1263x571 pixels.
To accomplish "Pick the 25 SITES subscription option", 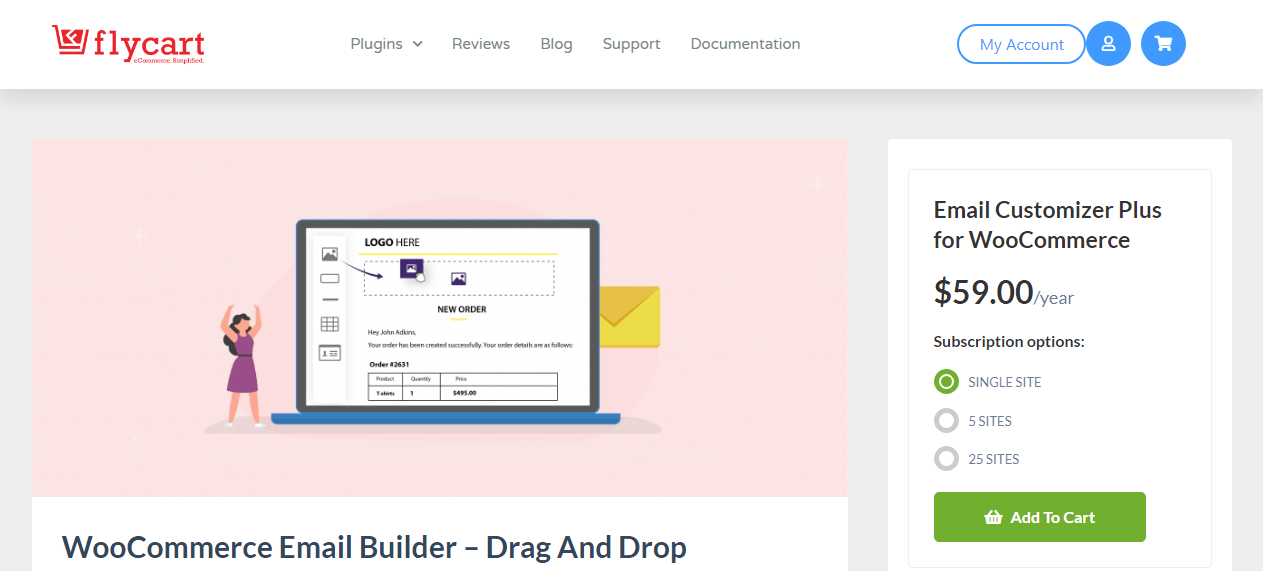I will coord(946,459).
